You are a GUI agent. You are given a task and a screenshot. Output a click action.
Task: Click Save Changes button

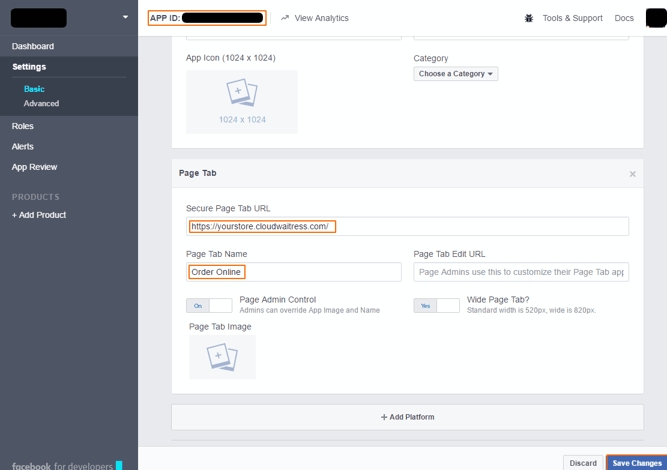coord(635,463)
